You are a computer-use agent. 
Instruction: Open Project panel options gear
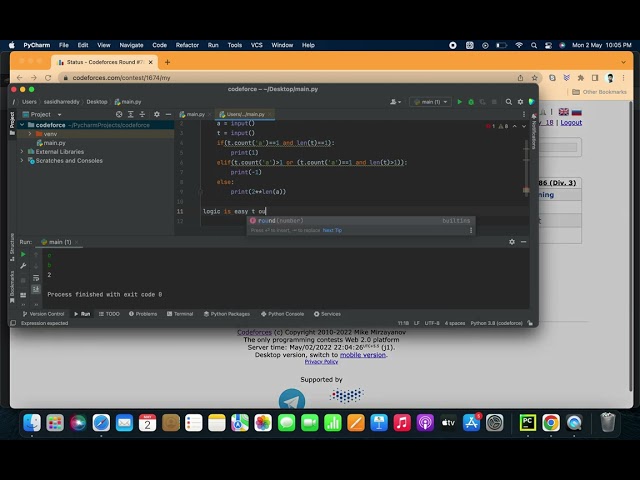157,114
